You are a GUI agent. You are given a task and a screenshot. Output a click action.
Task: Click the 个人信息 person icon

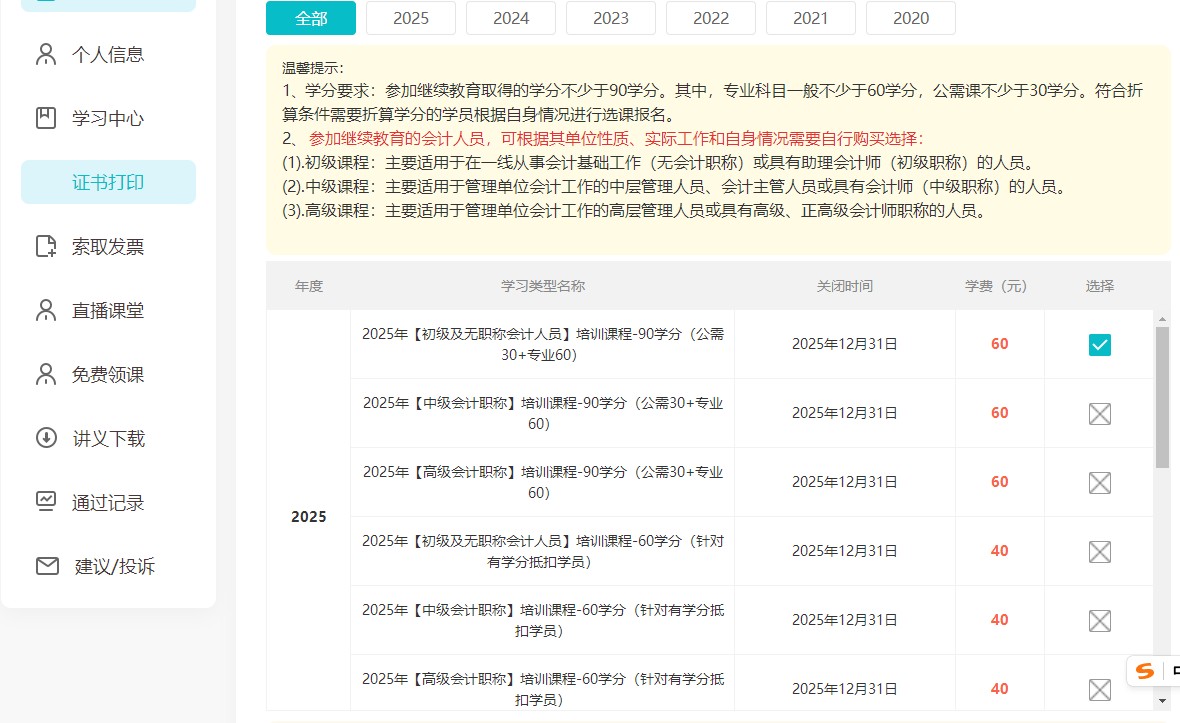45,55
